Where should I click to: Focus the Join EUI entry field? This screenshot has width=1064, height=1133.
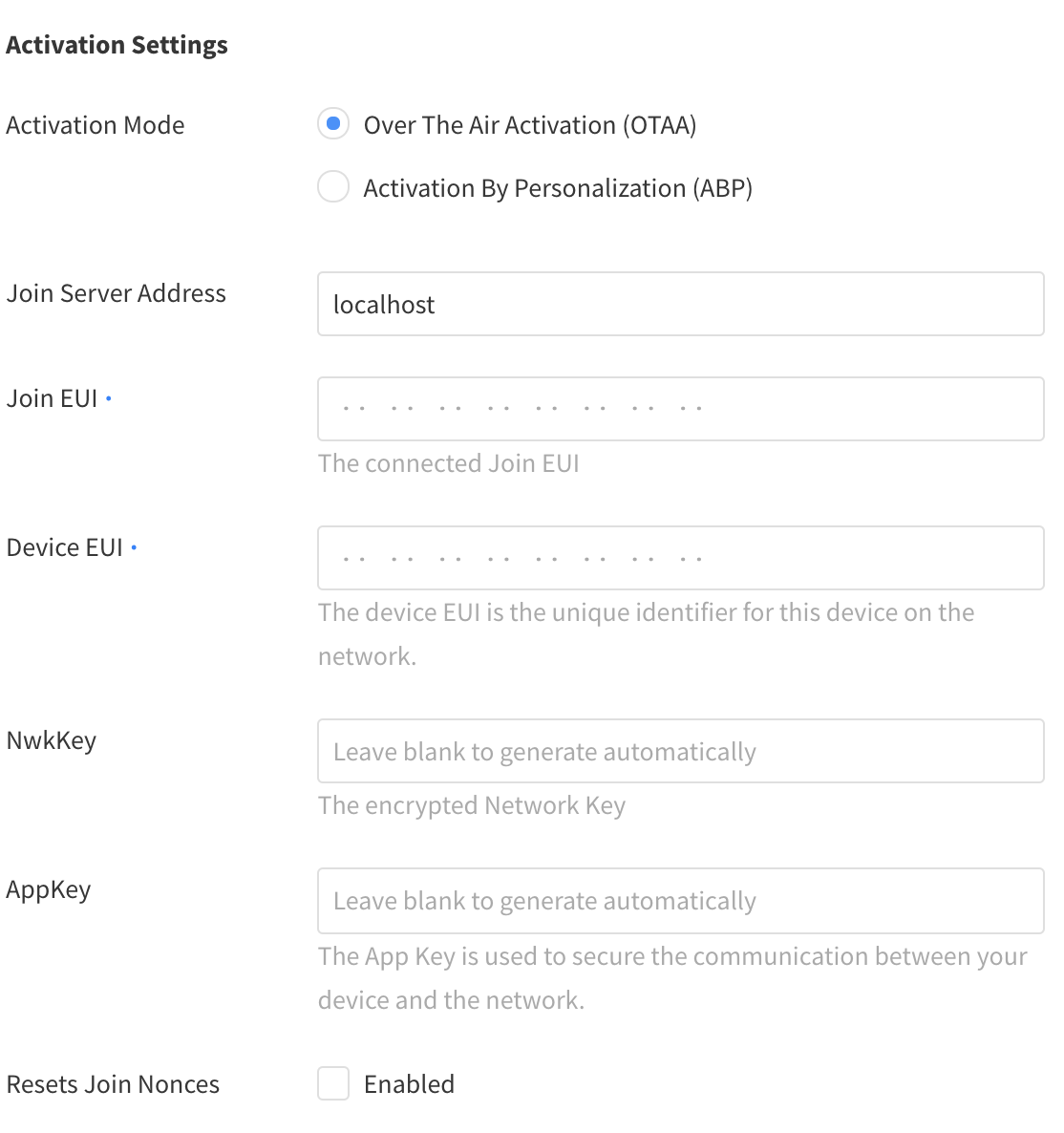(680, 409)
